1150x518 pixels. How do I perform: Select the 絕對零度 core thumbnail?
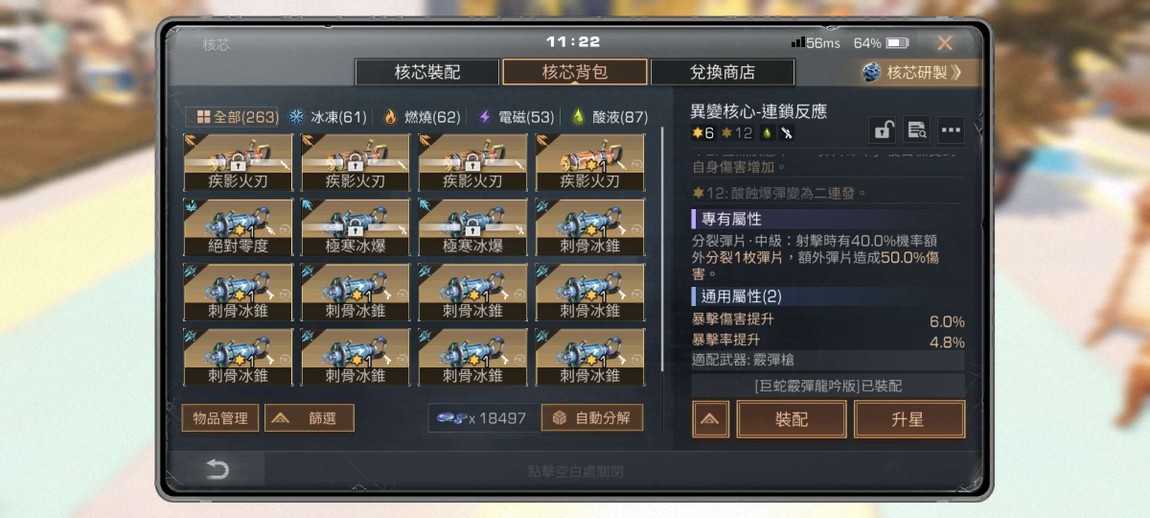pyautogui.click(x=238, y=227)
